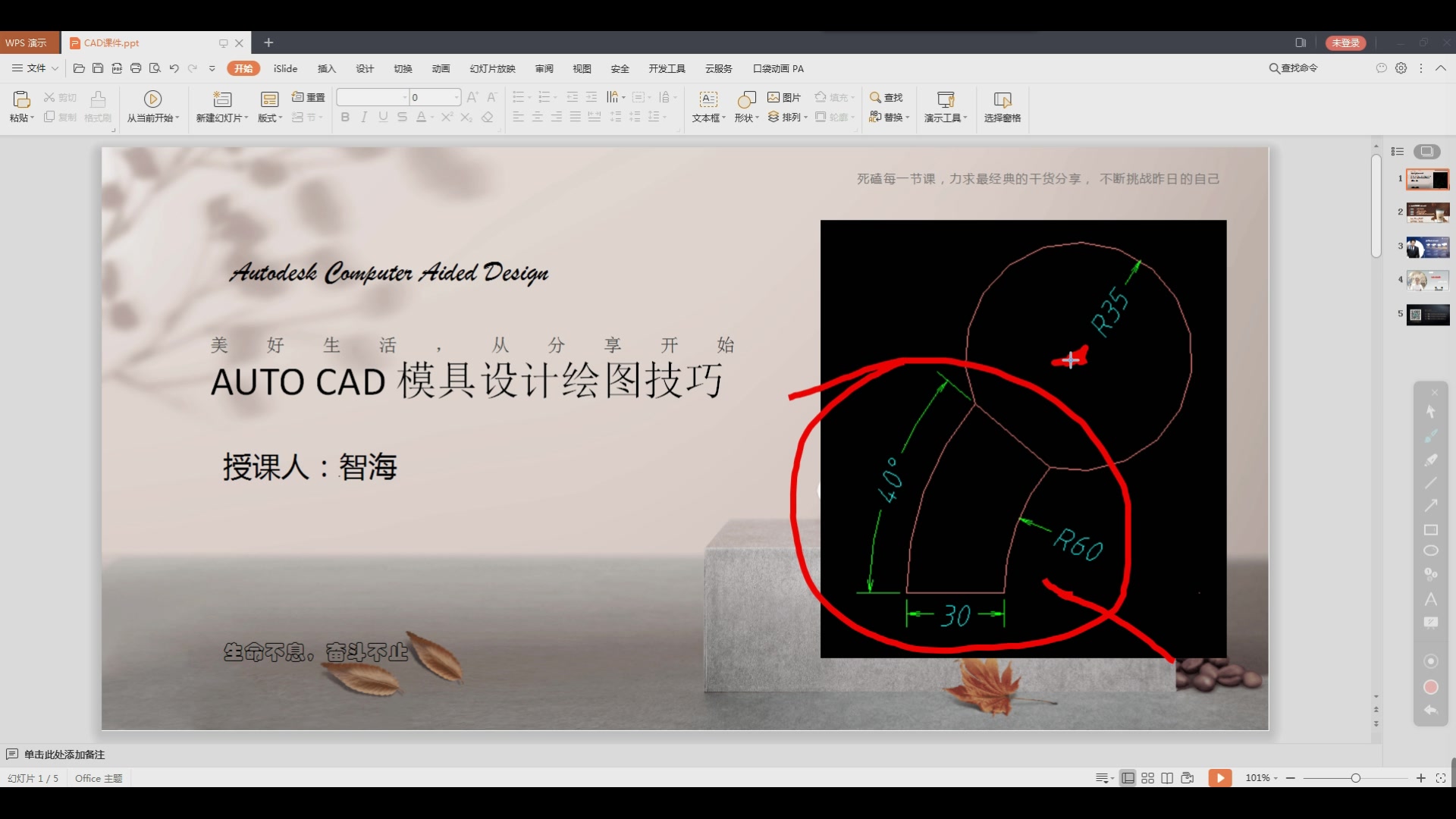Select the brush annotation tool
1456x819 pixels.
pyautogui.click(x=1431, y=435)
